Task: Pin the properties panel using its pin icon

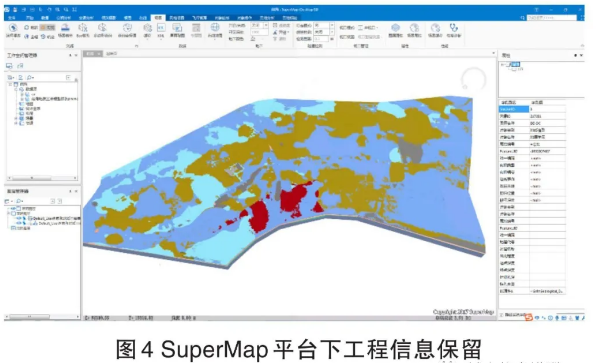Action: tap(575, 55)
